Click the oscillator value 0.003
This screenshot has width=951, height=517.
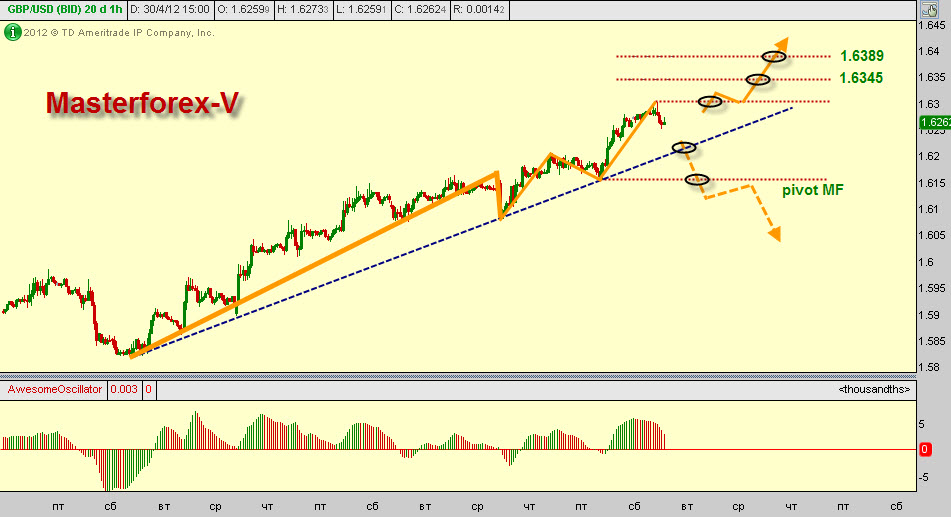(123, 389)
